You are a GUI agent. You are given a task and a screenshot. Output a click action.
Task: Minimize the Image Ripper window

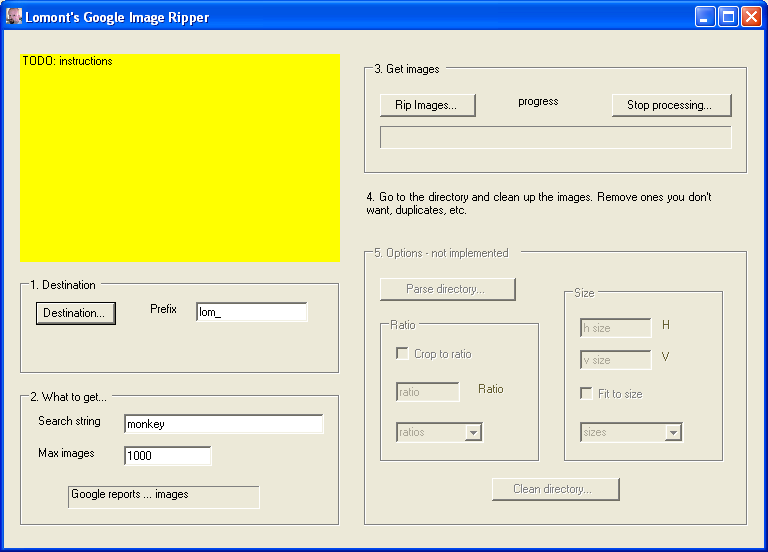click(706, 17)
